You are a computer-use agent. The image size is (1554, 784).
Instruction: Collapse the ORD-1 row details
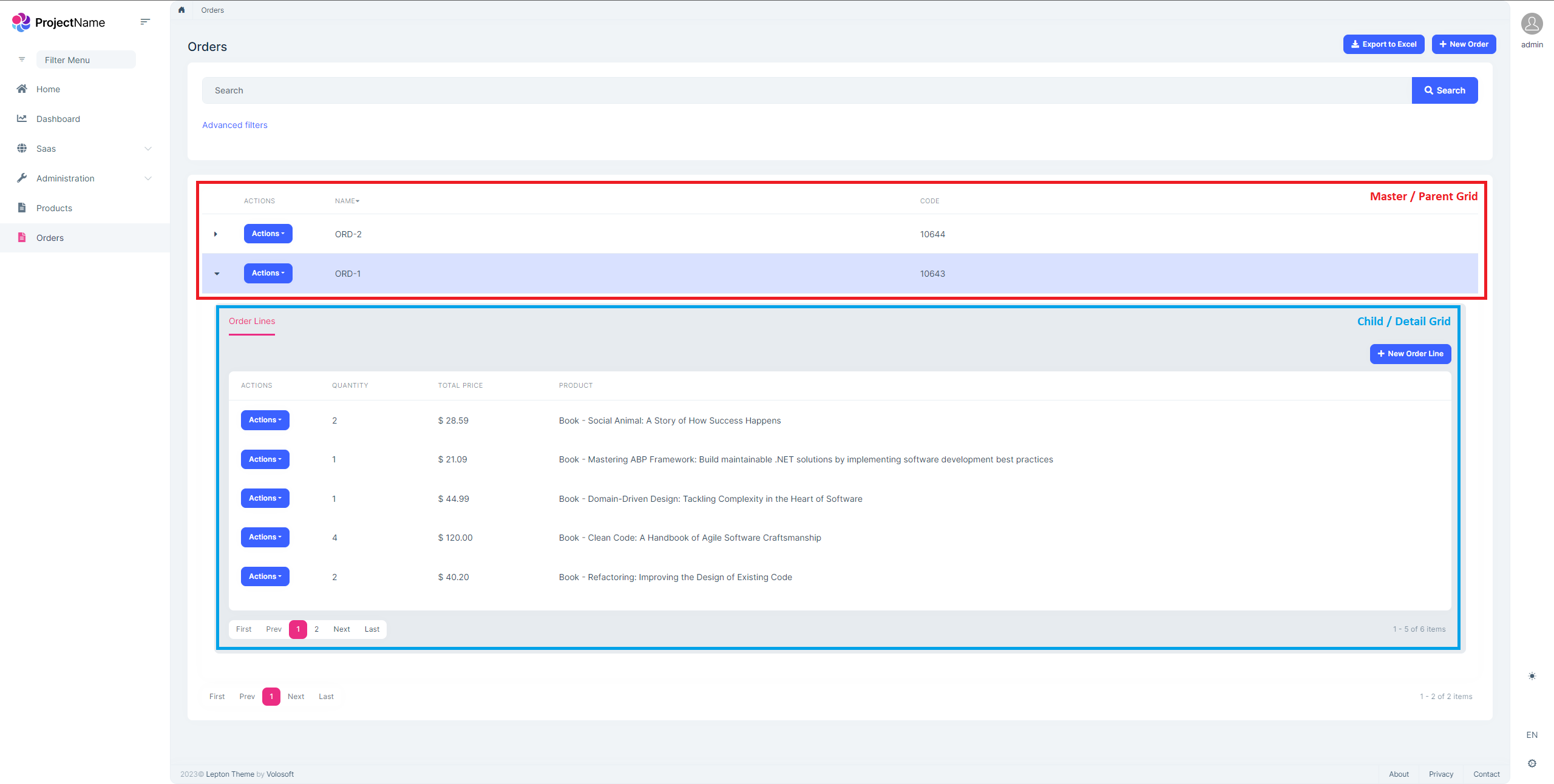coord(217,274)
